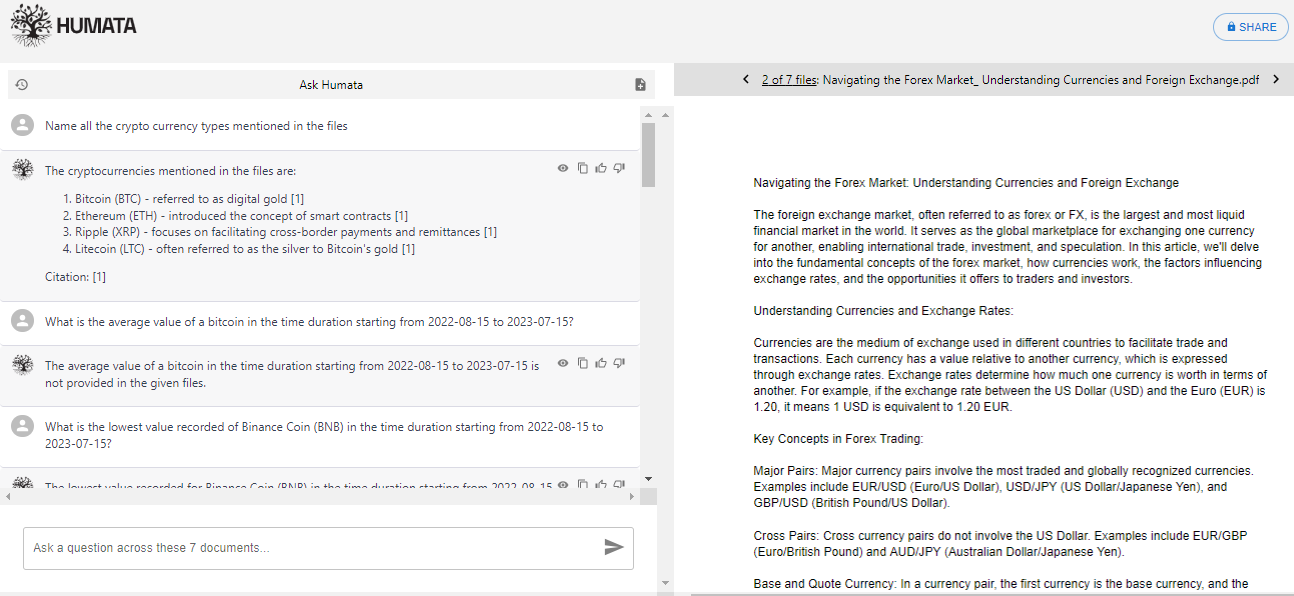Open the [1] link after 'Citation:'
This screenshot has height=596, width=1294.
(x=99, y=277)
